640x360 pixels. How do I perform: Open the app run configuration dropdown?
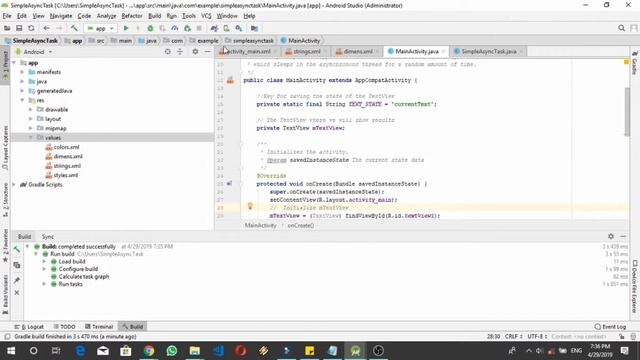pos(100,28)
